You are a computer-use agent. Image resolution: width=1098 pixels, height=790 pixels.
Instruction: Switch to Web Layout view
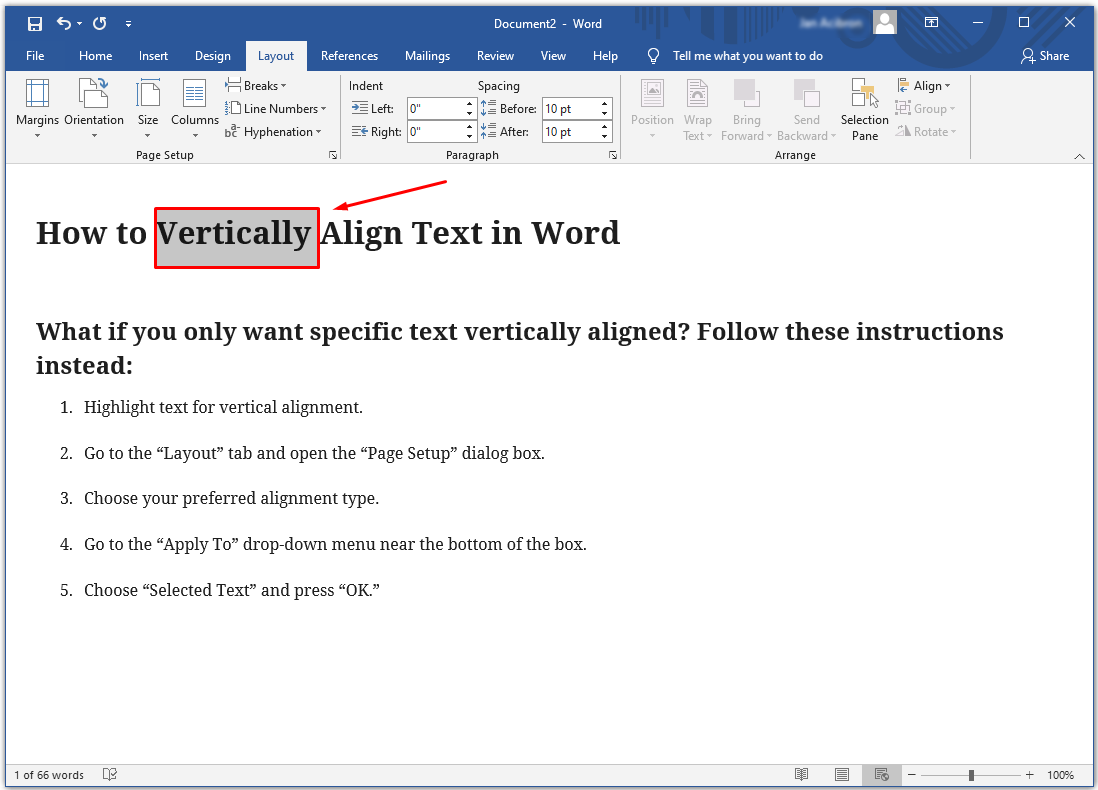[x=881, y=775]
